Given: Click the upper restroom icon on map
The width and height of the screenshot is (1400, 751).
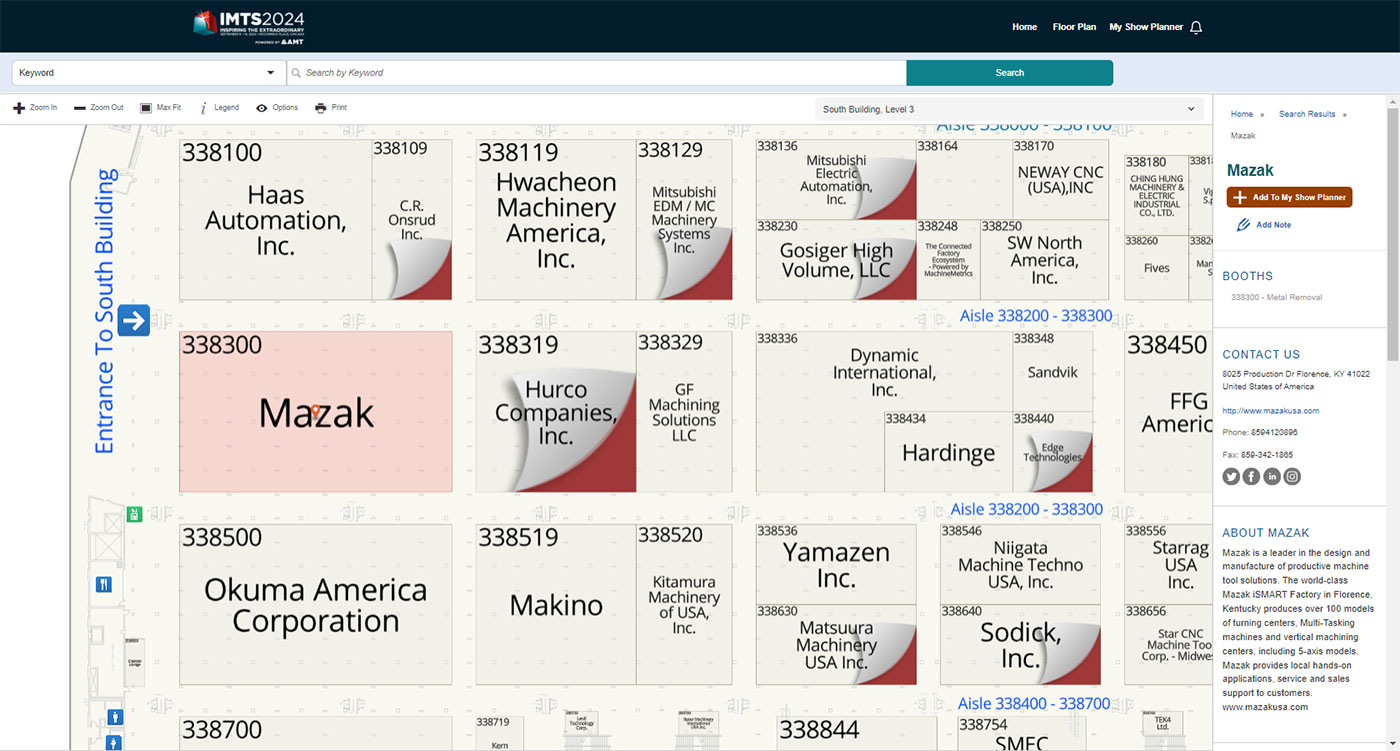Looking at the screenshot, I should pyautogui.click(x=116, y=717).
